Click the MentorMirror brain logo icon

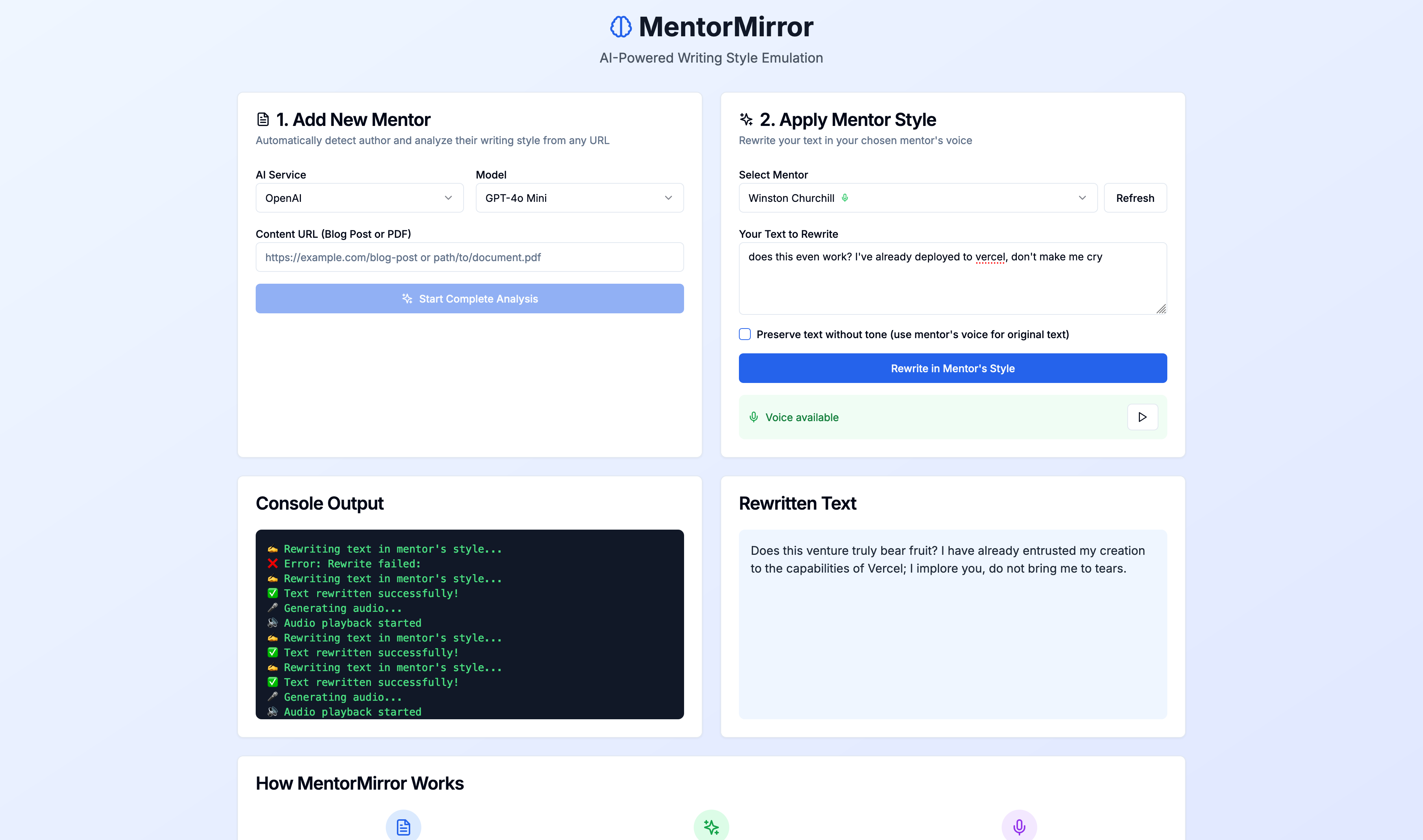tap(621, 27)
